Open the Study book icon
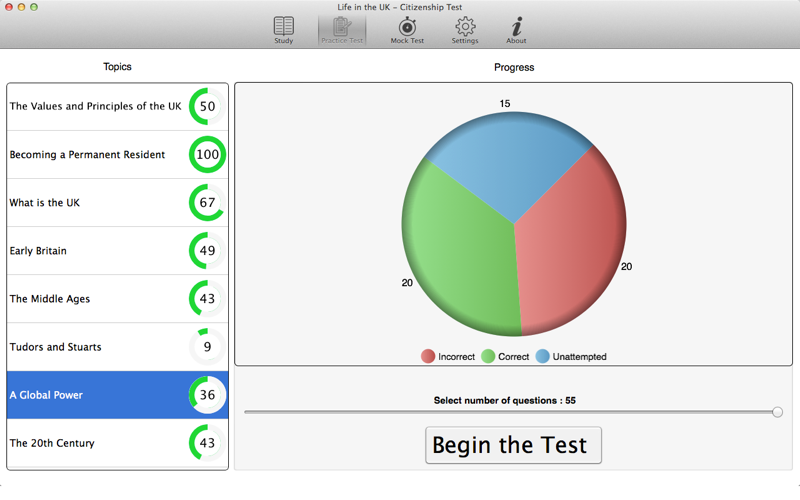The height and width of the screenshot is (500, 800). coord(284,30)
